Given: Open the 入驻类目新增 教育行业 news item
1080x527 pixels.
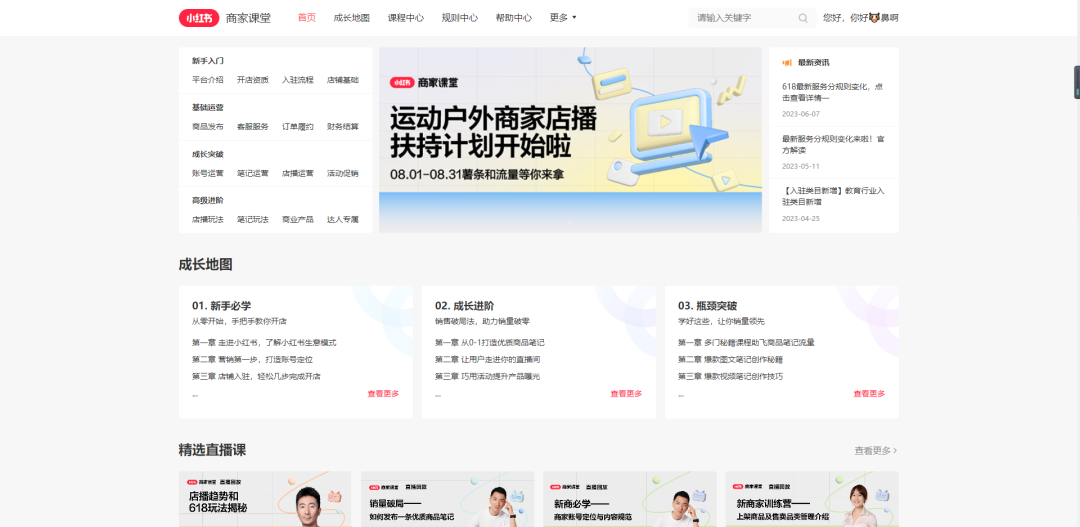Looking at the screenshot, I should 833,196.
